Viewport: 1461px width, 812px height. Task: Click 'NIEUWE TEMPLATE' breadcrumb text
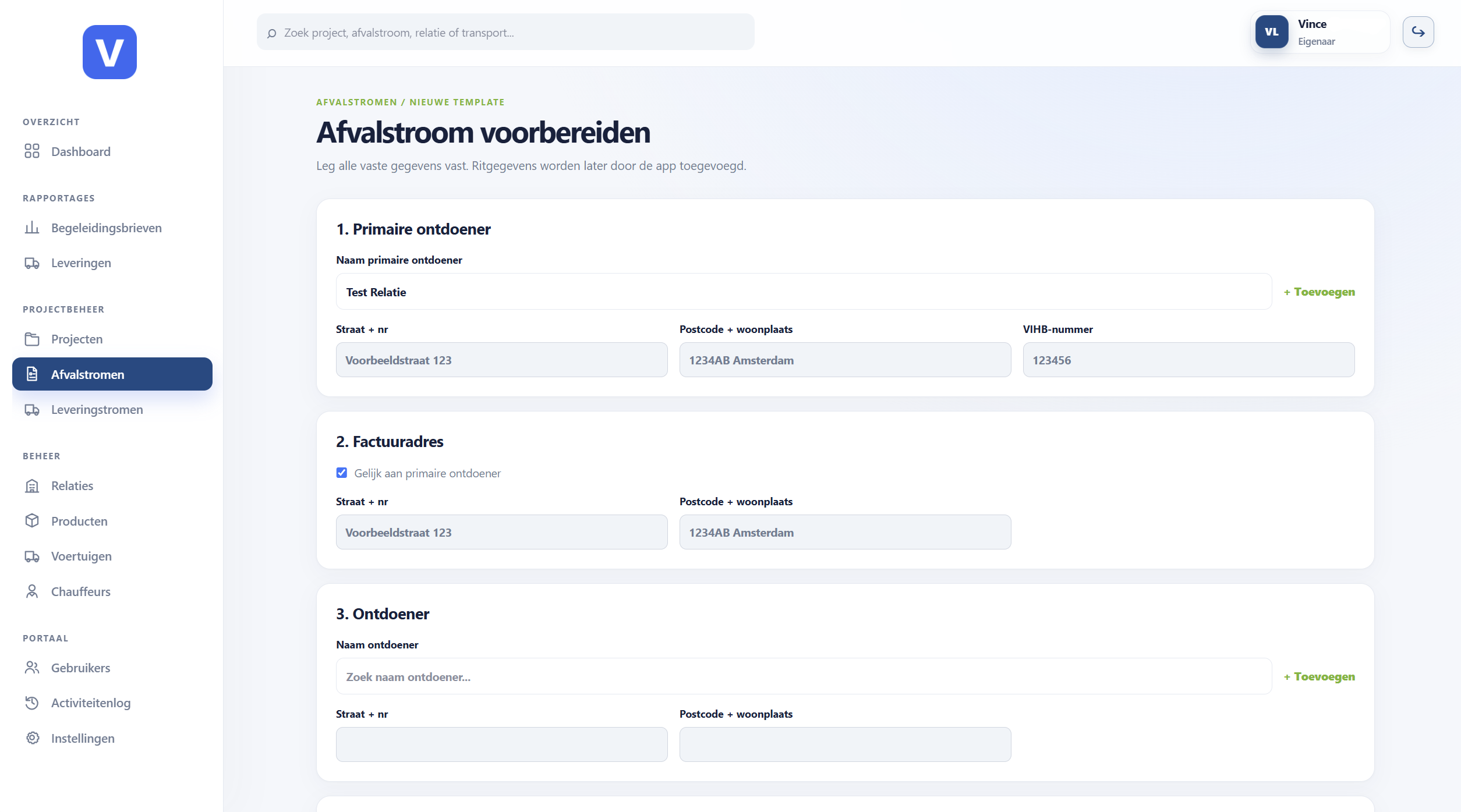(457, 102)
